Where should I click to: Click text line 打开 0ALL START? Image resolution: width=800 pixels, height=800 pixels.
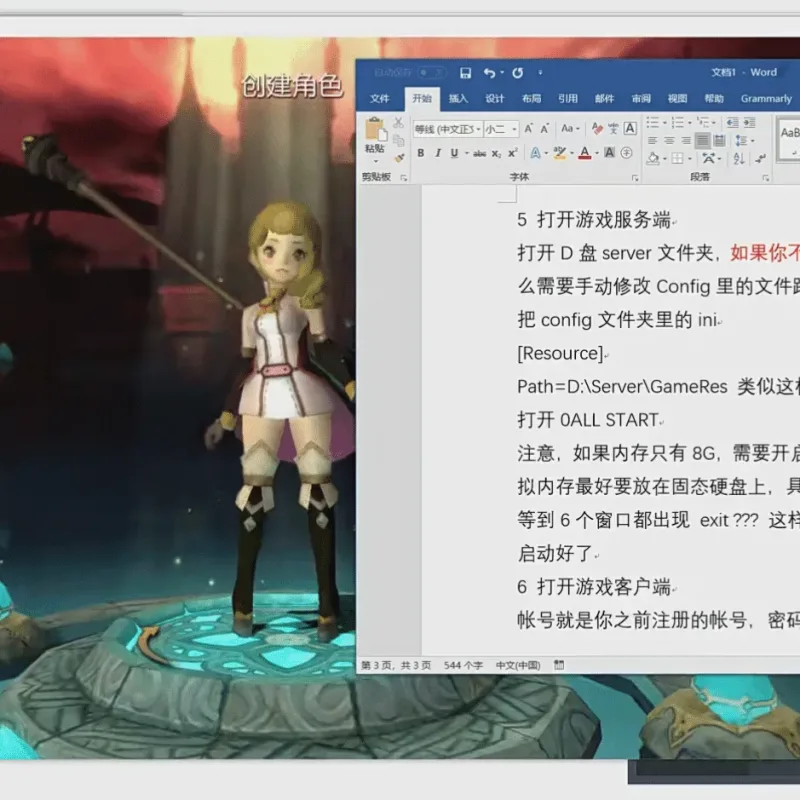pyautogui.click(x=588, y=420)
